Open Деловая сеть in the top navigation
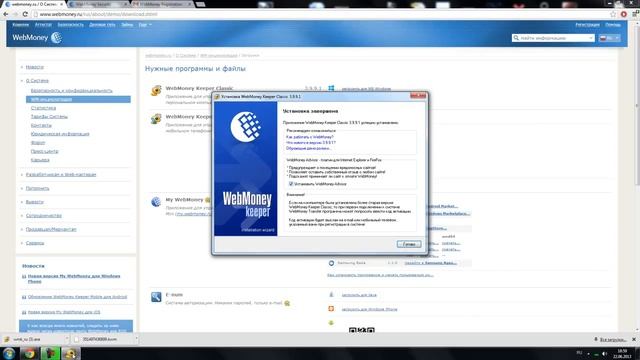640x360 pixels. (x=102, y=25)
